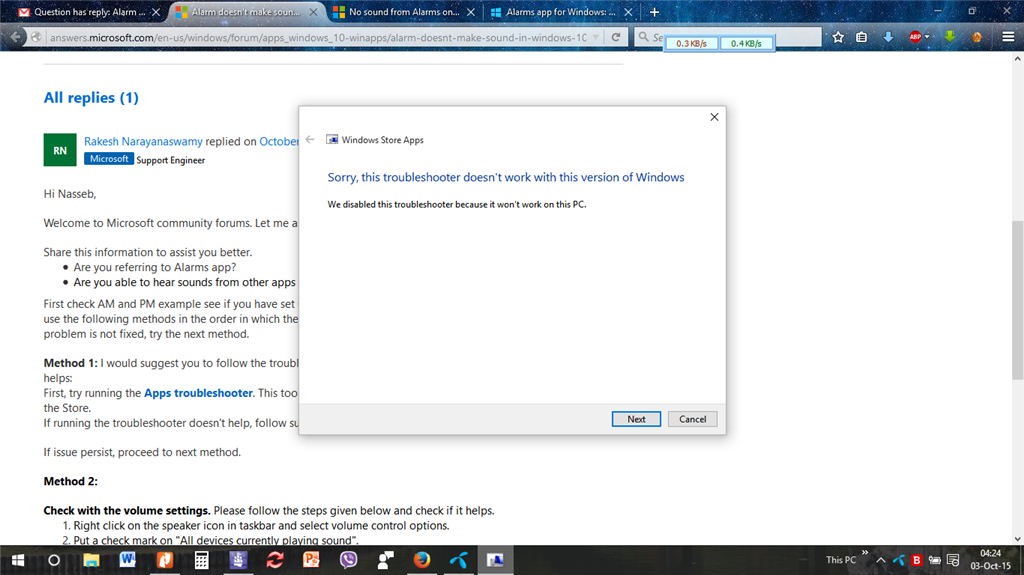This screenshot has height=575, width=1024.
Task: Select 'Alarm doesn't make sound' tab
Action: tap(246, 12)
